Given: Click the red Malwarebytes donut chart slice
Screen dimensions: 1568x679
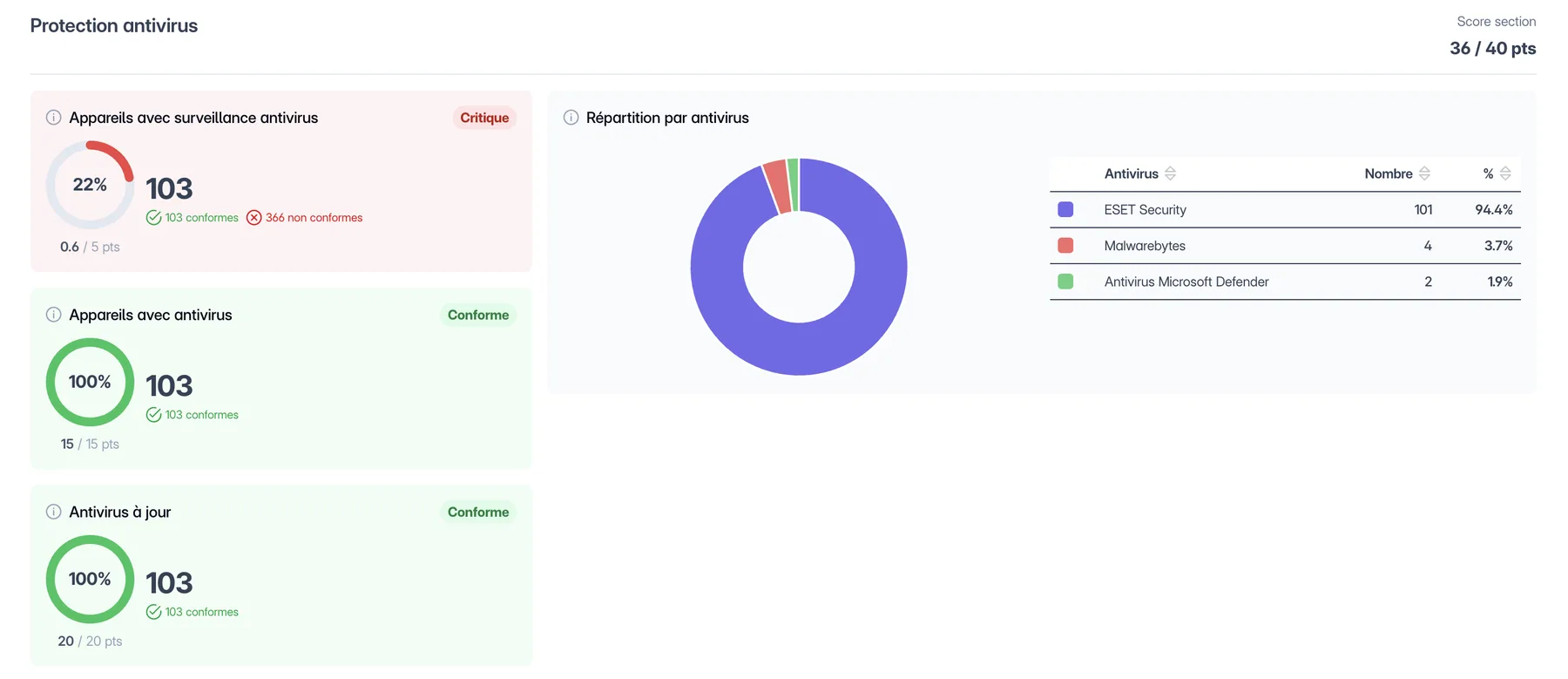Looking at the screenshot, I should [778, 186].
